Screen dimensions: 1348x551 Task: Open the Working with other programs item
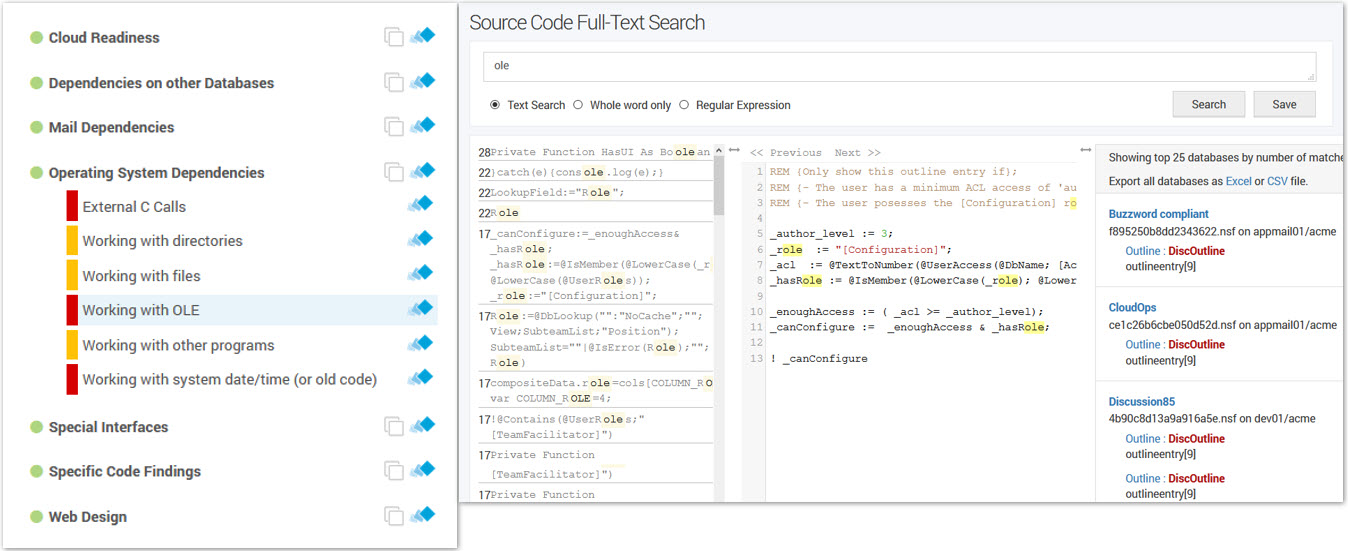coord(178,345)
